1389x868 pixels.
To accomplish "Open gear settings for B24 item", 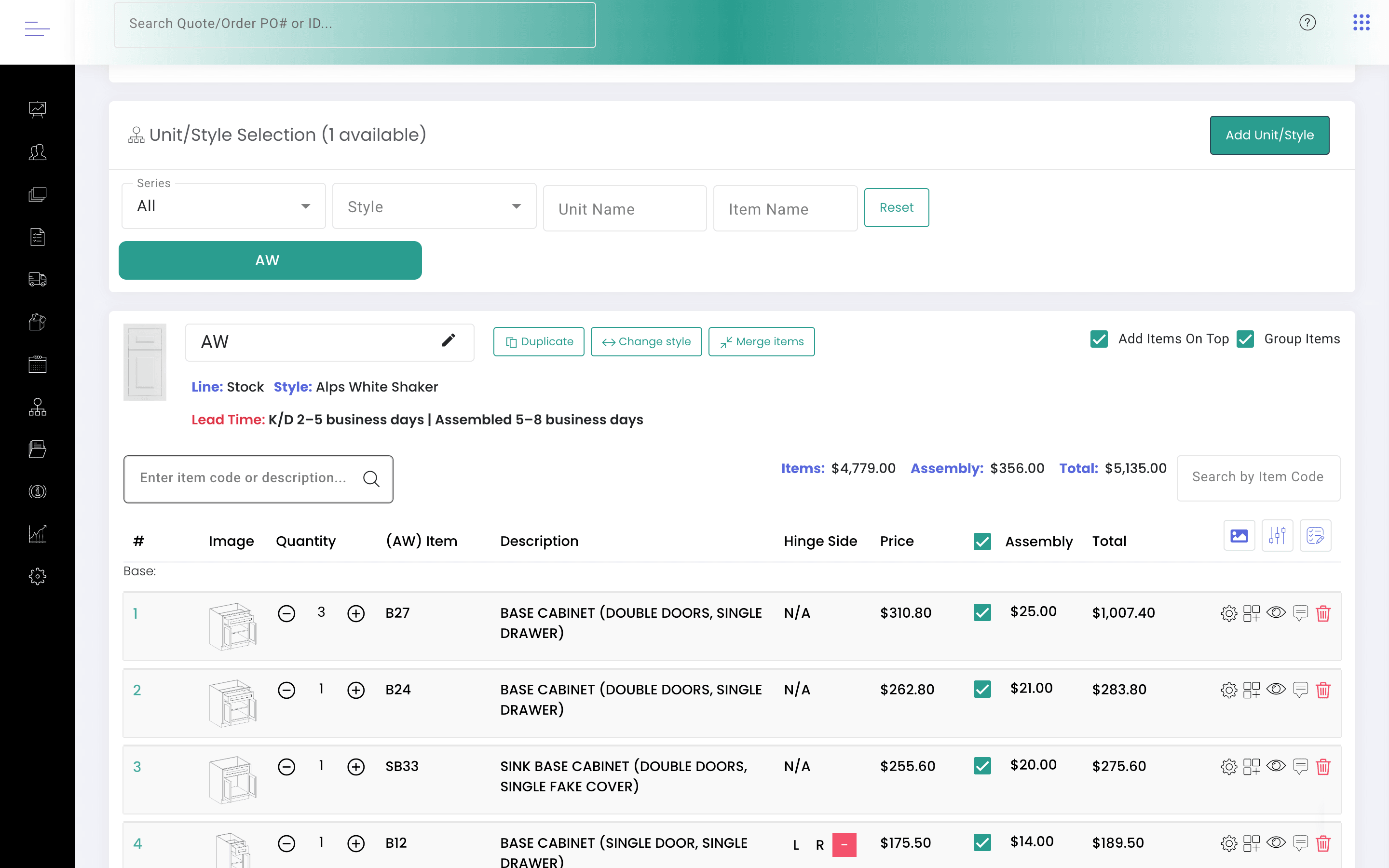I will [1229, 690].
